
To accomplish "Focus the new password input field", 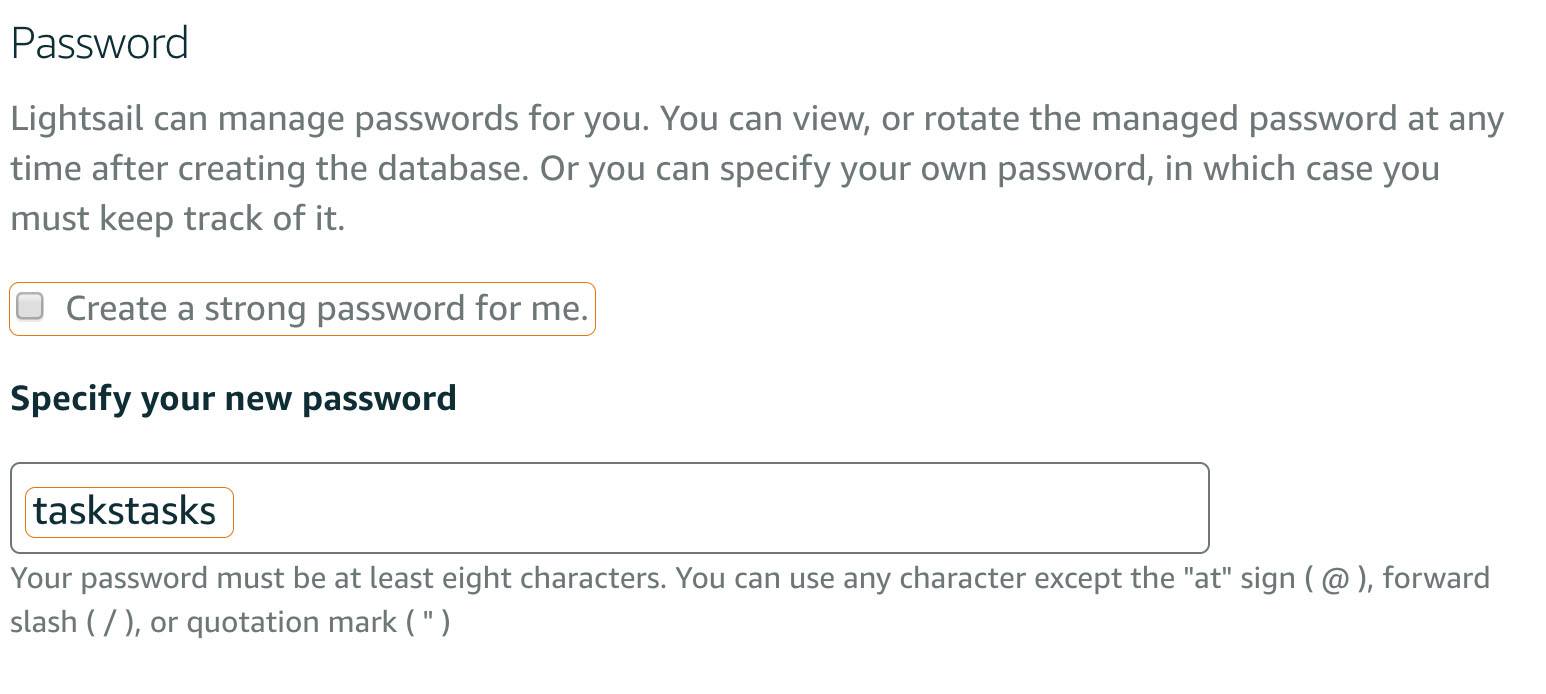I will pos(700,508).
